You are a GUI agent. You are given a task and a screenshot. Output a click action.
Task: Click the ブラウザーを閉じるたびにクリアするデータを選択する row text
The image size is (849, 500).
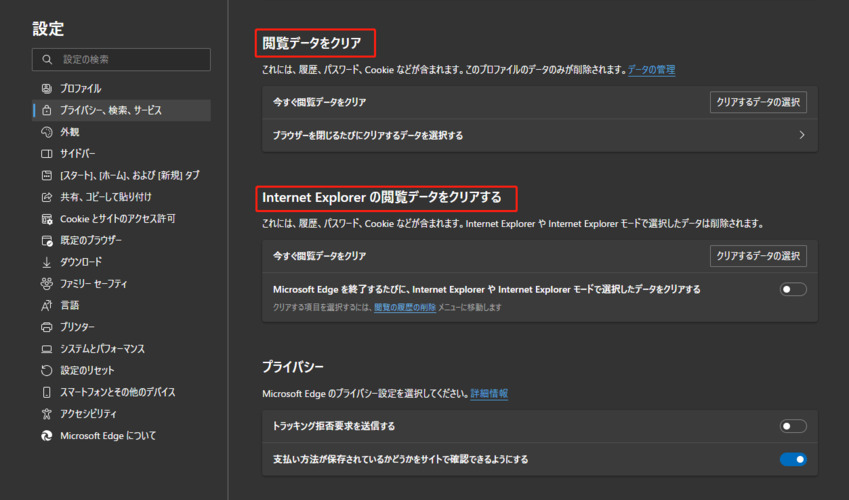click(368, 135)
